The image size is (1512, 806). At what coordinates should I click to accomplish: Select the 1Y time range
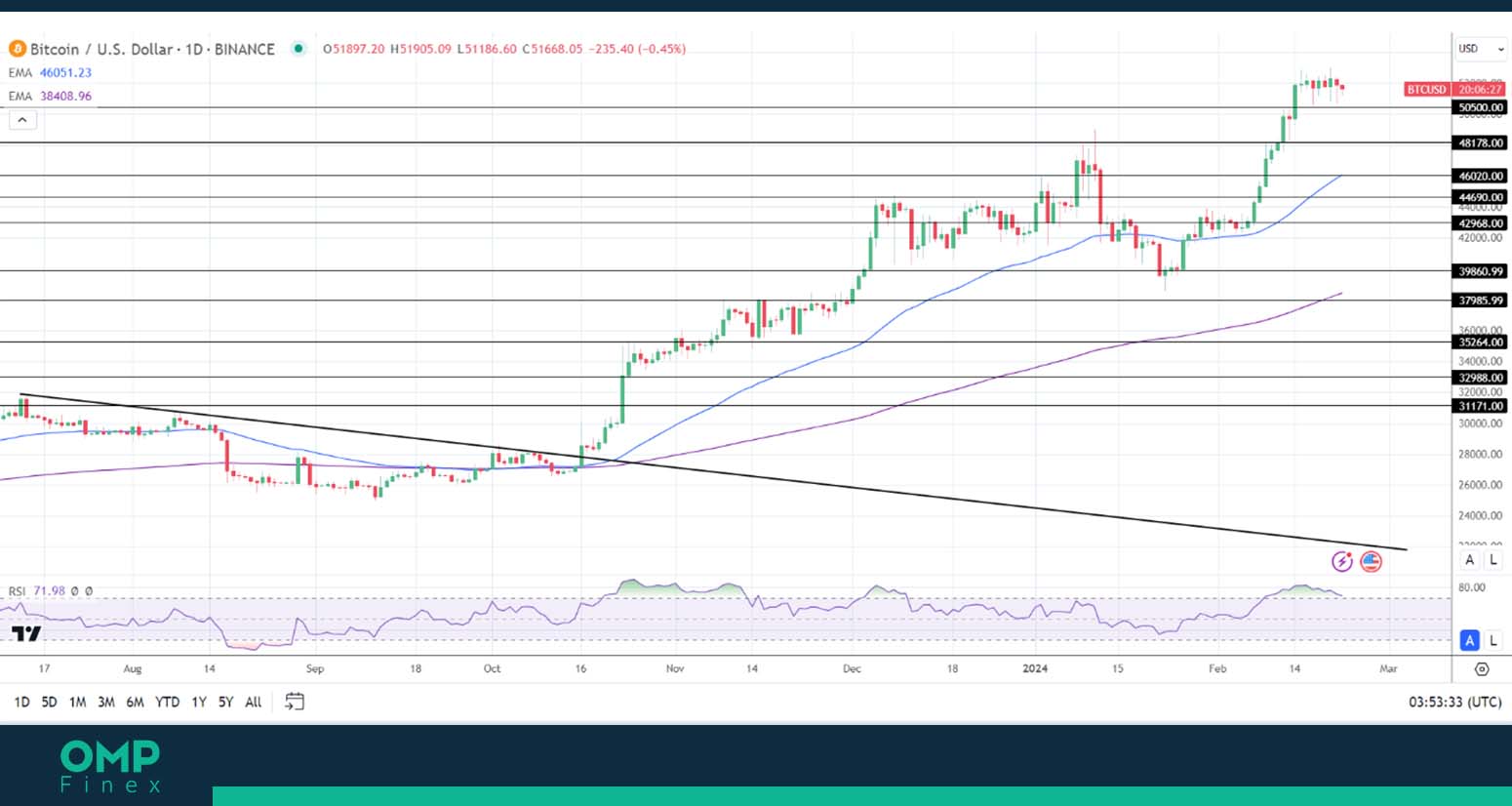(x=199, y=702)
